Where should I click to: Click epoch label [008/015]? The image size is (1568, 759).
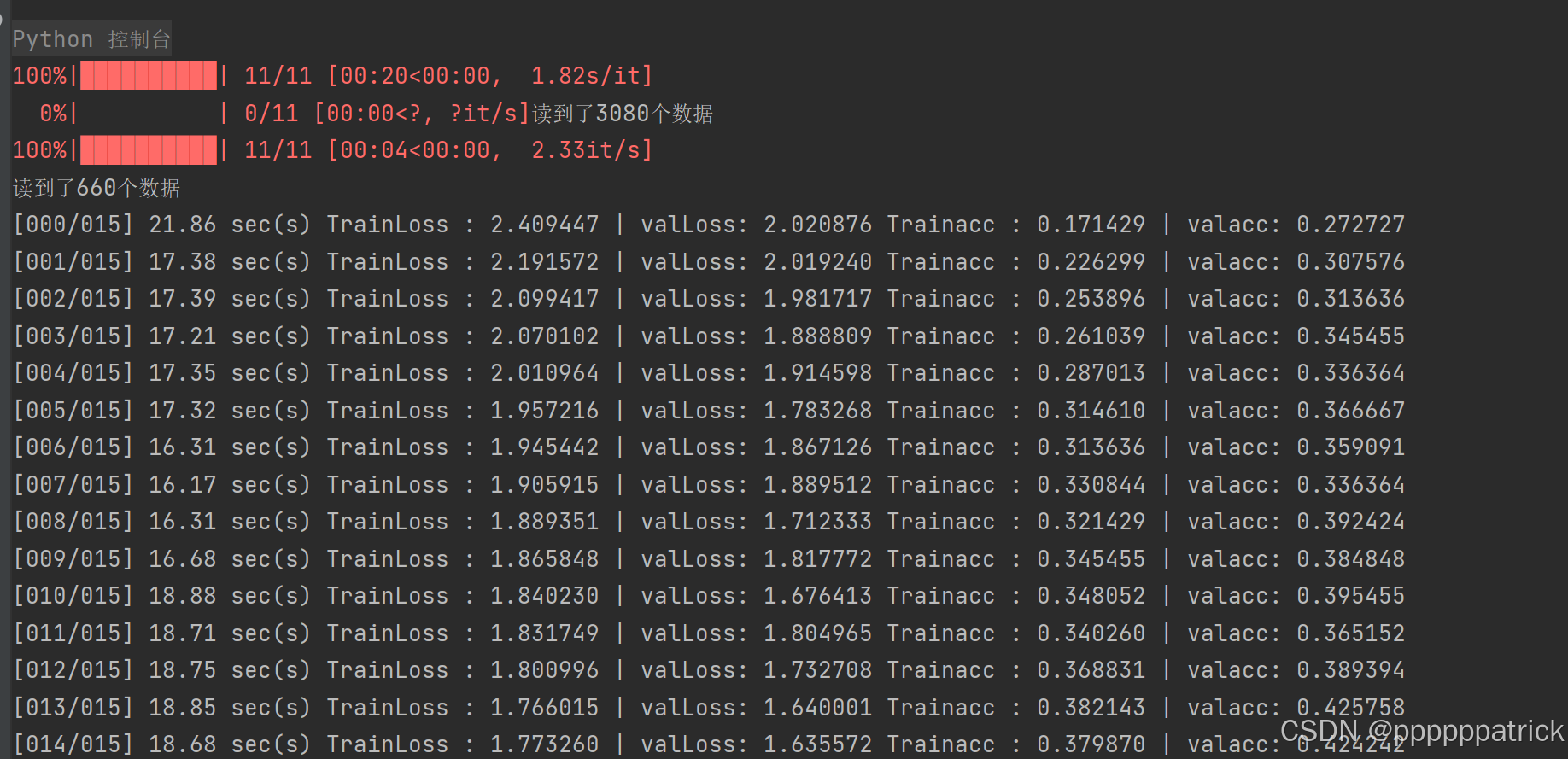[x=73, y=522]
